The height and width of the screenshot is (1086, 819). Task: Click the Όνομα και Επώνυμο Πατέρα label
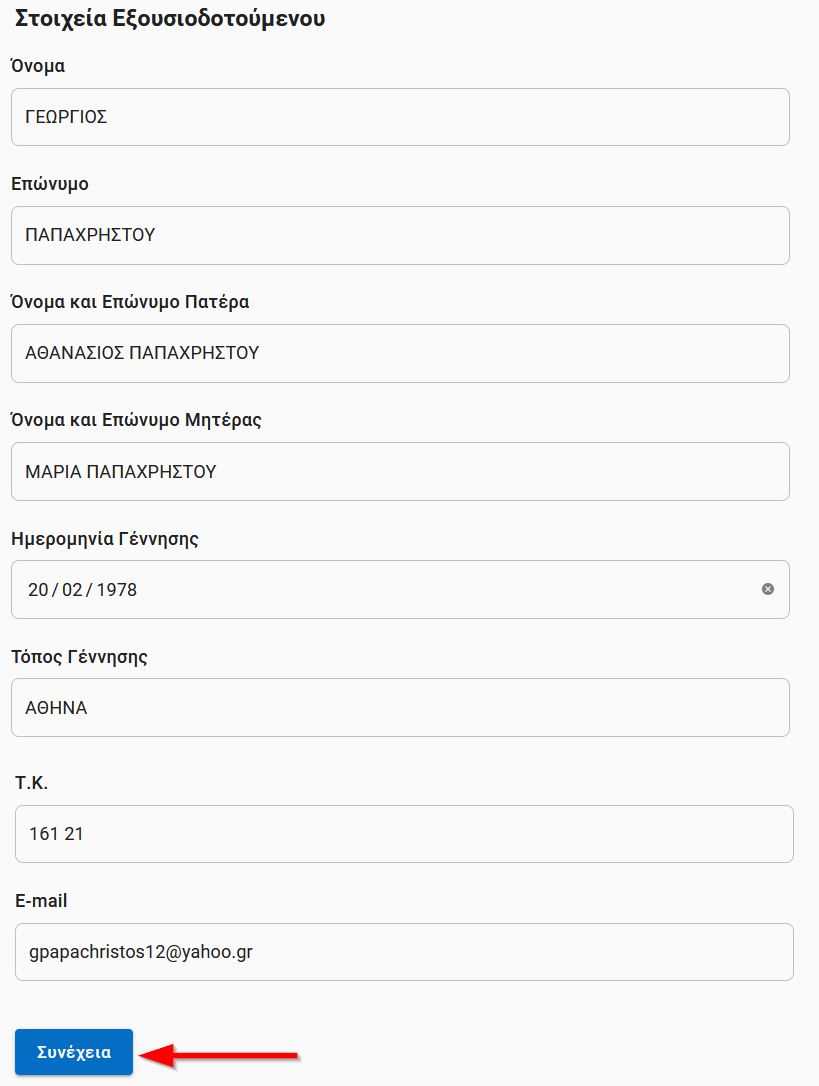point(130,302)
